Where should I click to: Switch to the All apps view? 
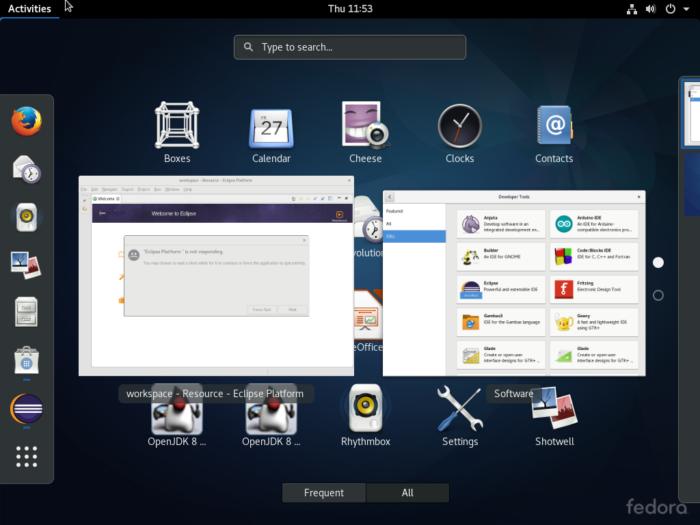pos(407,492)
